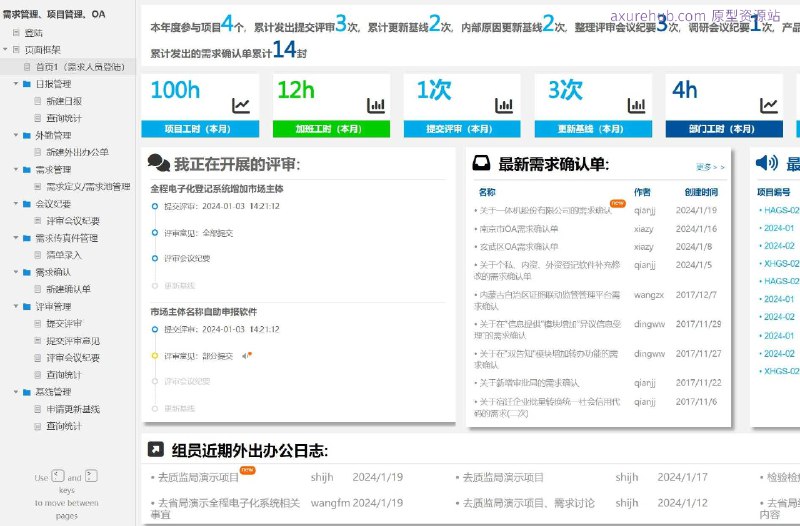Image resolution: width=800 pixels, height=526 pixels.
Task: Click the 2017/12/7 date cell
Action: tap(696, 295)
